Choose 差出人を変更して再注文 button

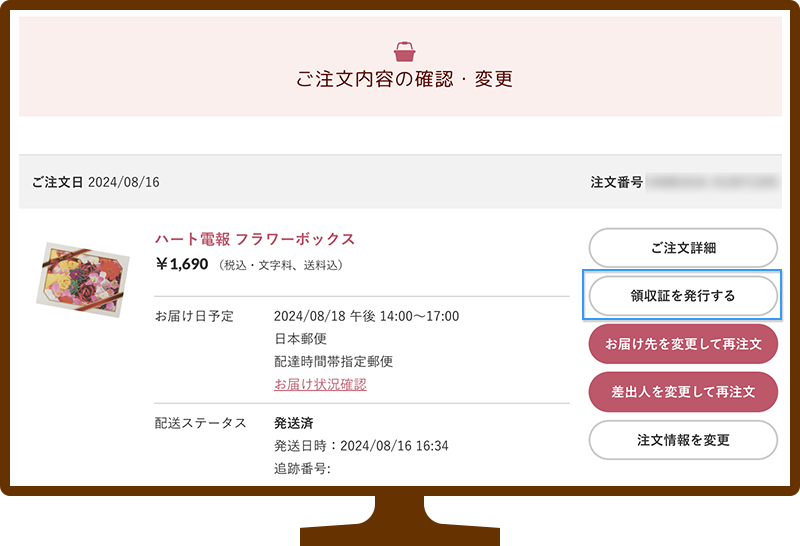683,392
